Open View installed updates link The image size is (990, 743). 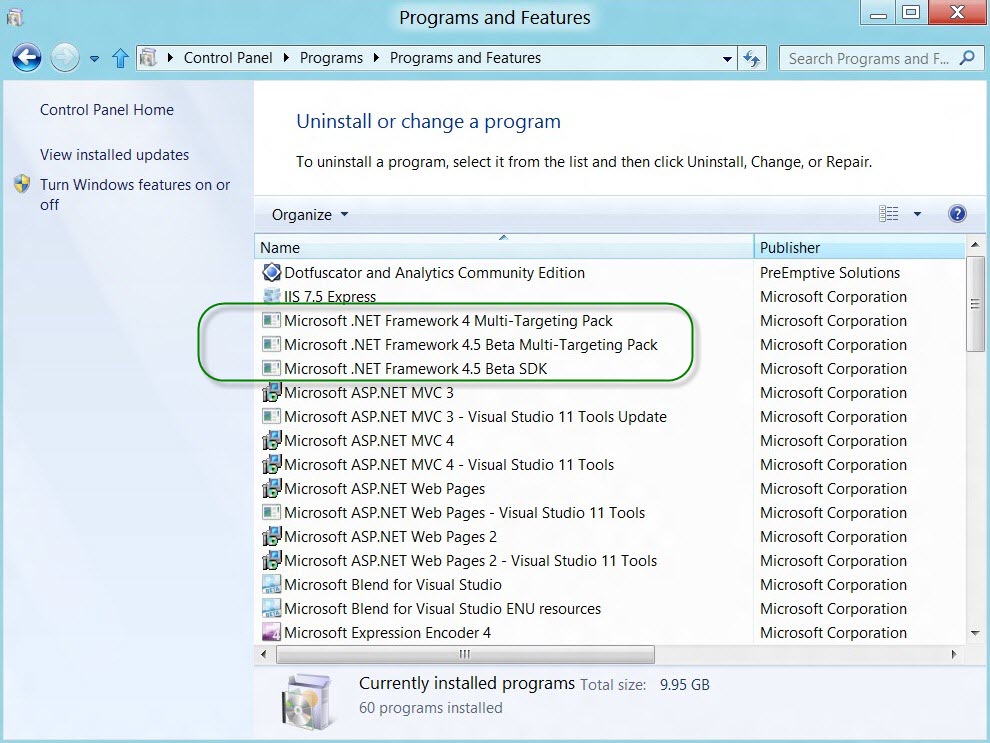(x=114, y=155)
